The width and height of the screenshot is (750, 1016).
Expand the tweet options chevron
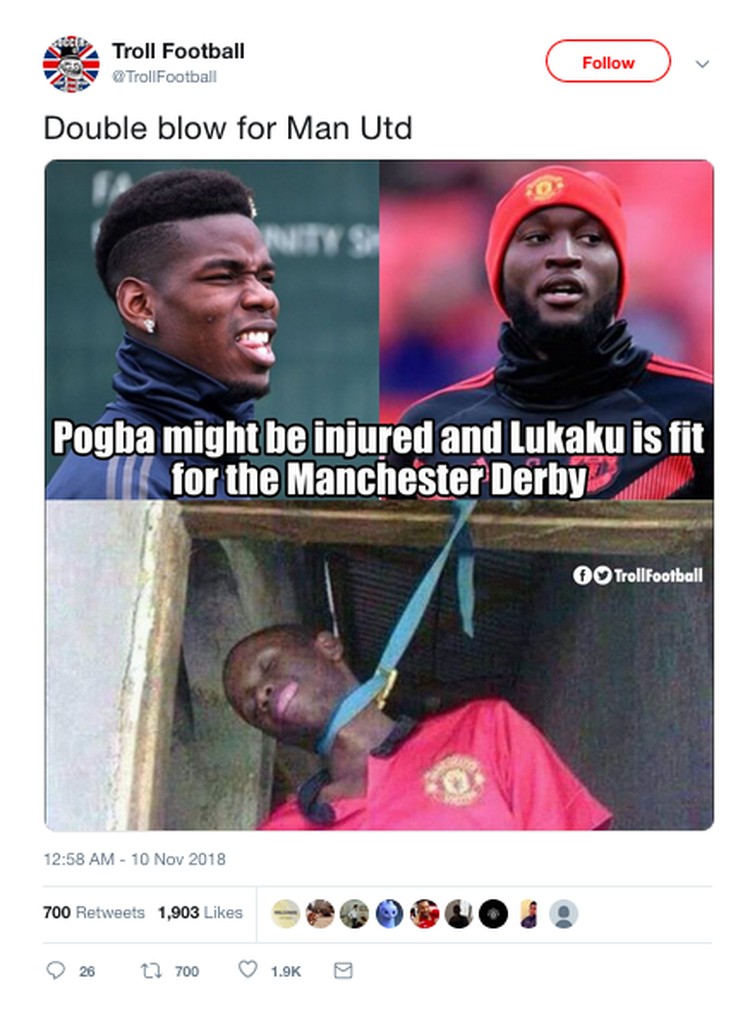702,64
